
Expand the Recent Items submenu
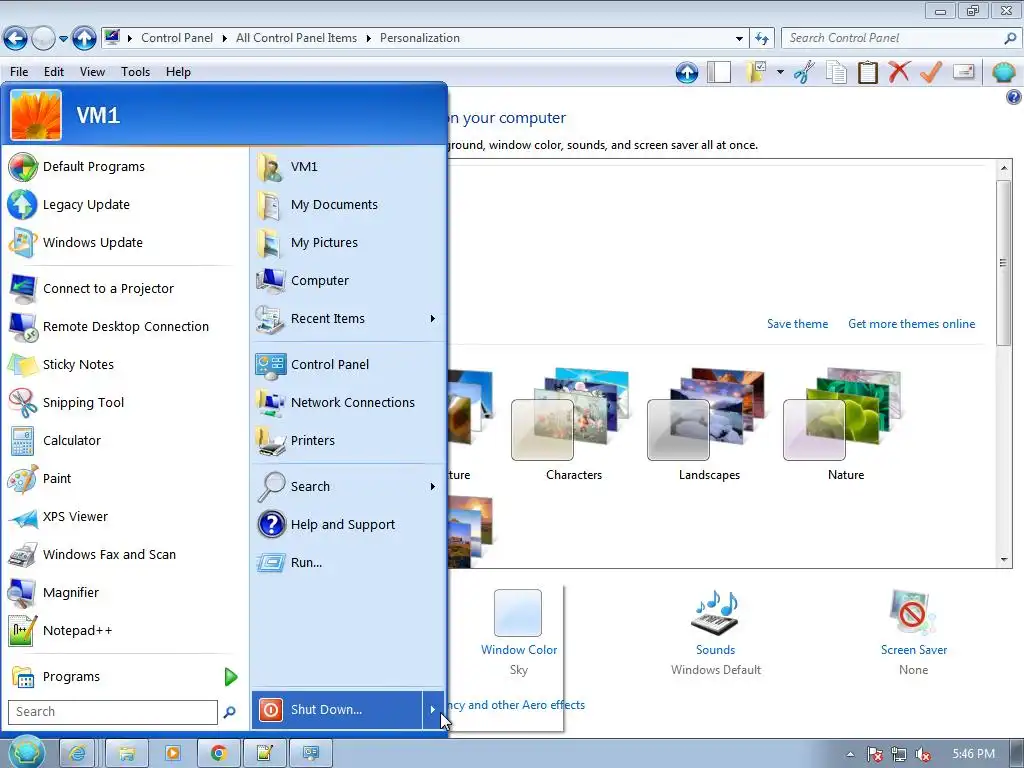432,319
